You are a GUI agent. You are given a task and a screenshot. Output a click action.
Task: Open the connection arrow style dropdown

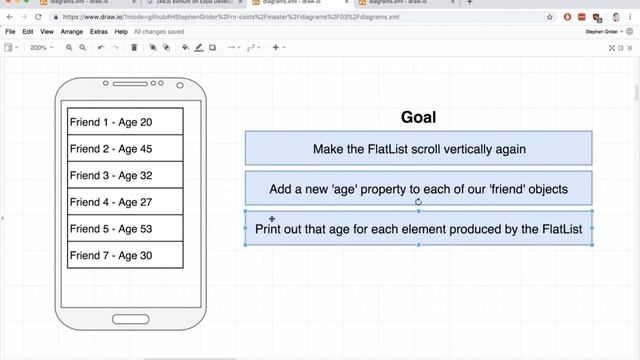click(234, 48)
